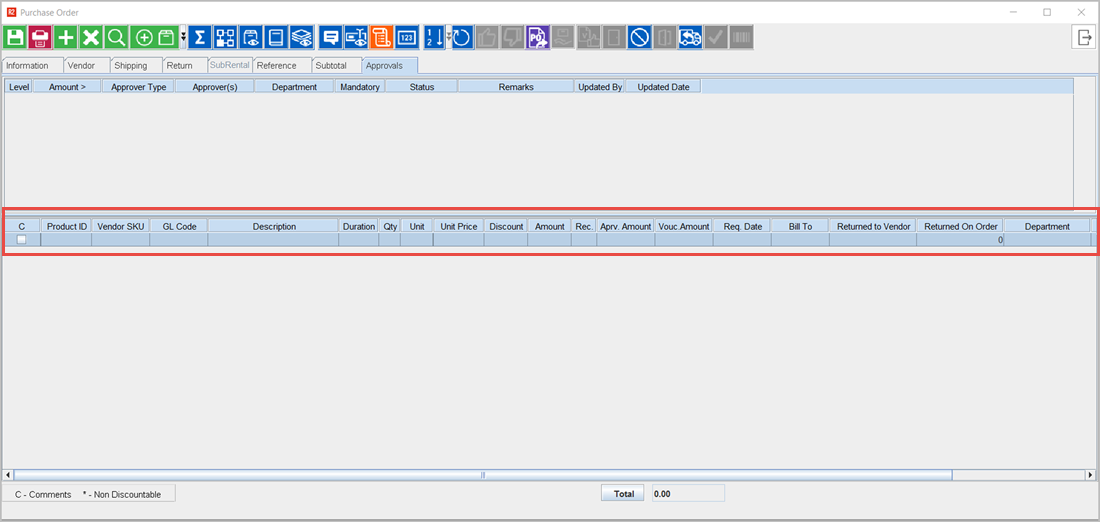Screen dimensions: 1100x522
Task: Click the orange scroll document icon
Action: [x=380, y=38]
